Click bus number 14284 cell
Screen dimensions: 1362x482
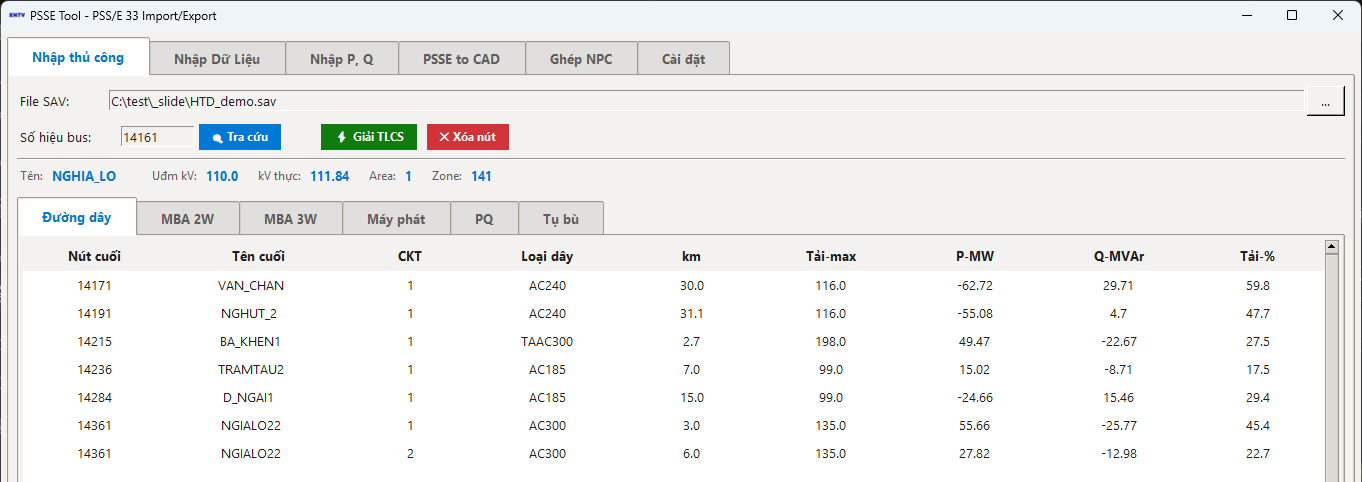pyautogui.click(x=95, y=397)
